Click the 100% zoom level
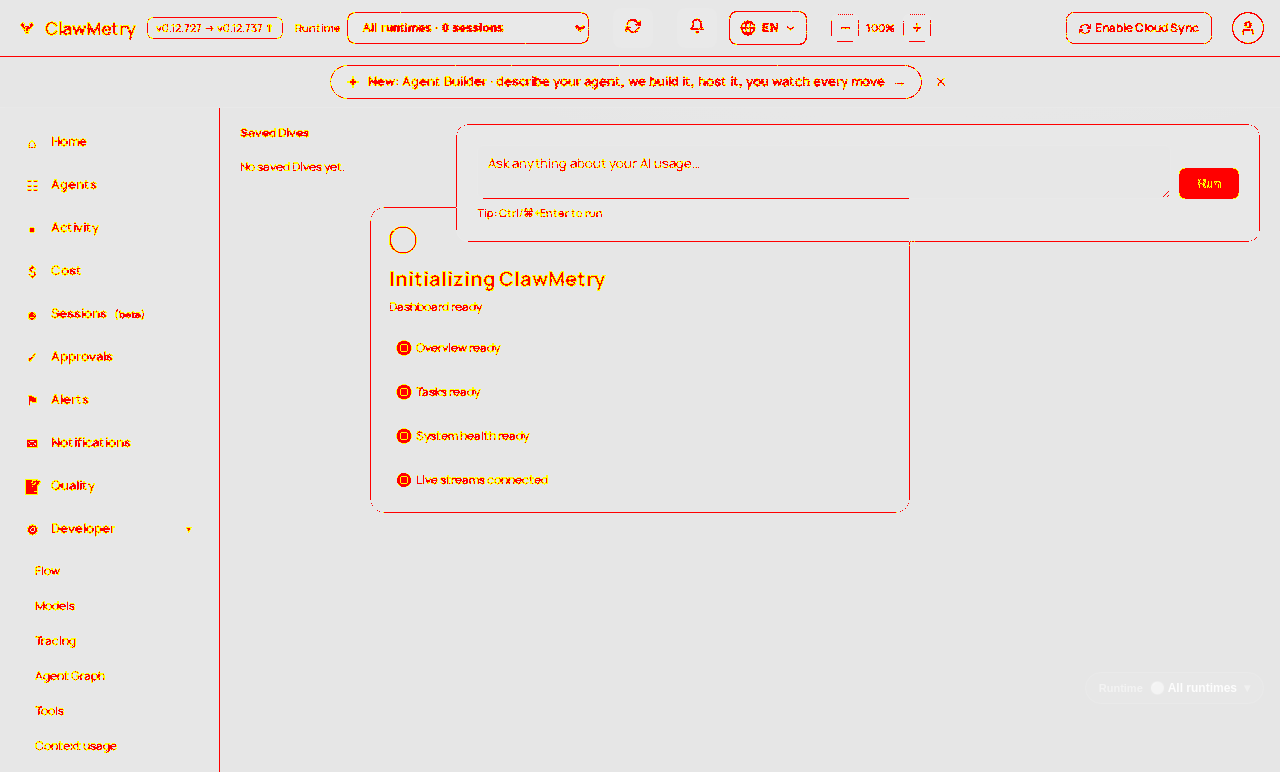 880,28
